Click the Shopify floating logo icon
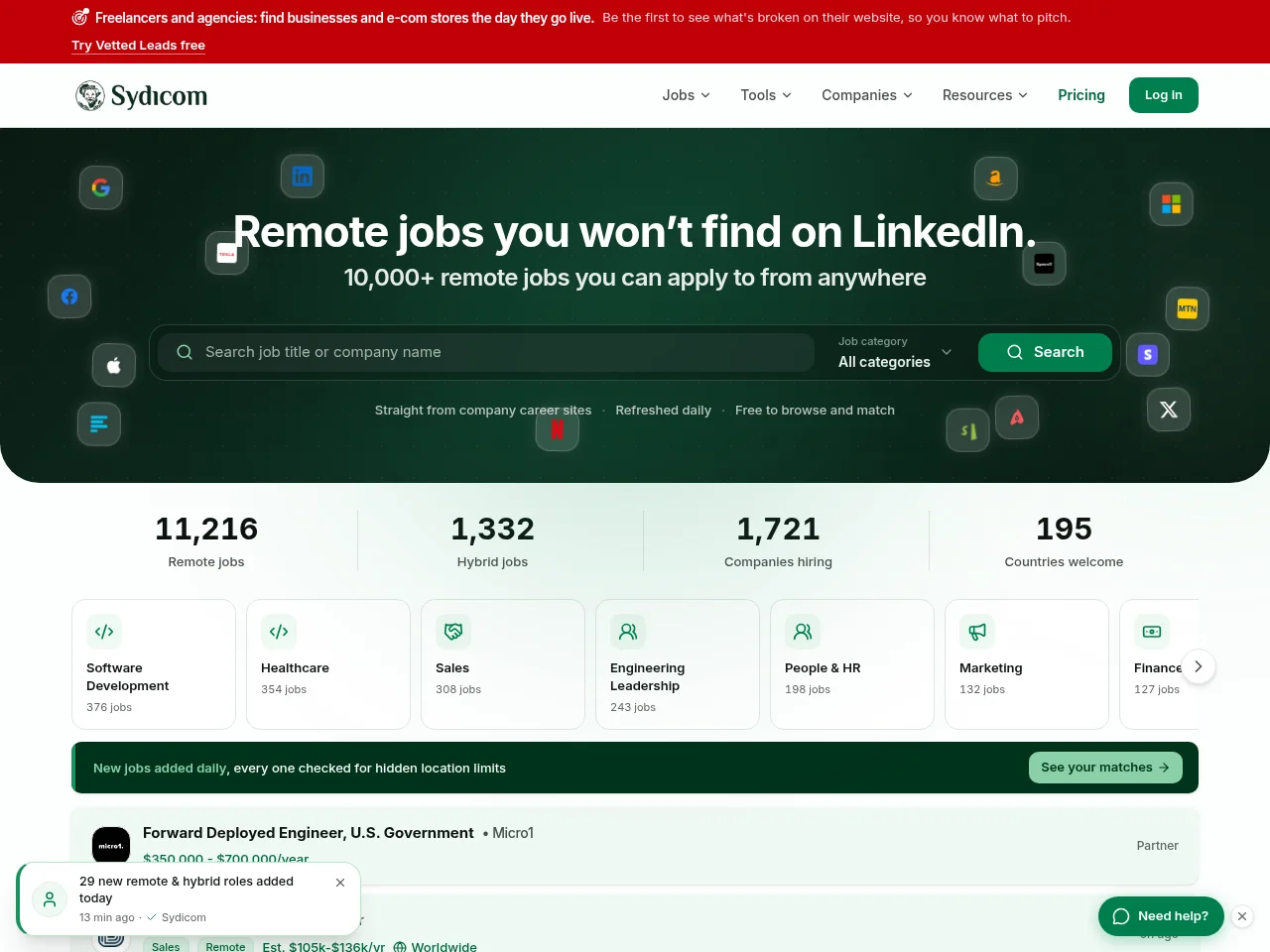The height and width of the screenshot is (952, 1270). click(968, 430)
